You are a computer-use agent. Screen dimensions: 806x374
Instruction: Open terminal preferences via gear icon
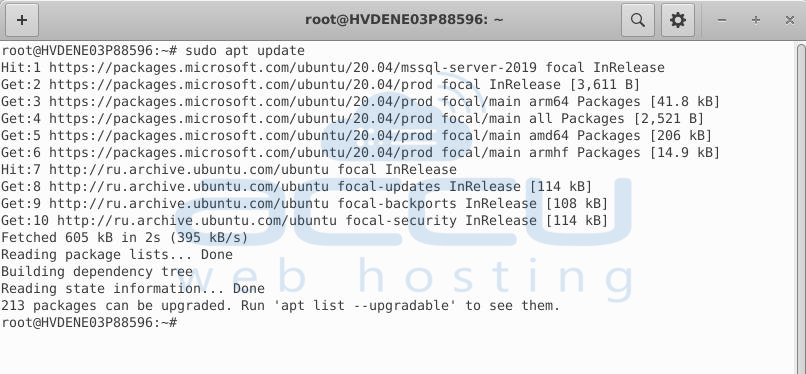(677, 20)
